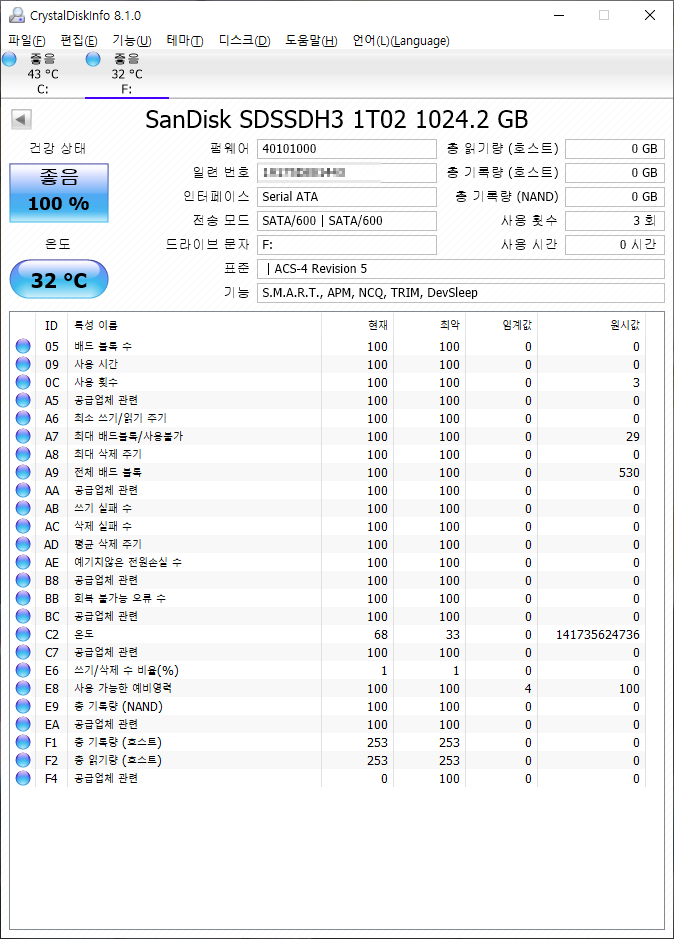The height and width of the screenshot is (939, 674).
Task: Click status orb for ID F1 row
Action: click(x=23, y=742)
